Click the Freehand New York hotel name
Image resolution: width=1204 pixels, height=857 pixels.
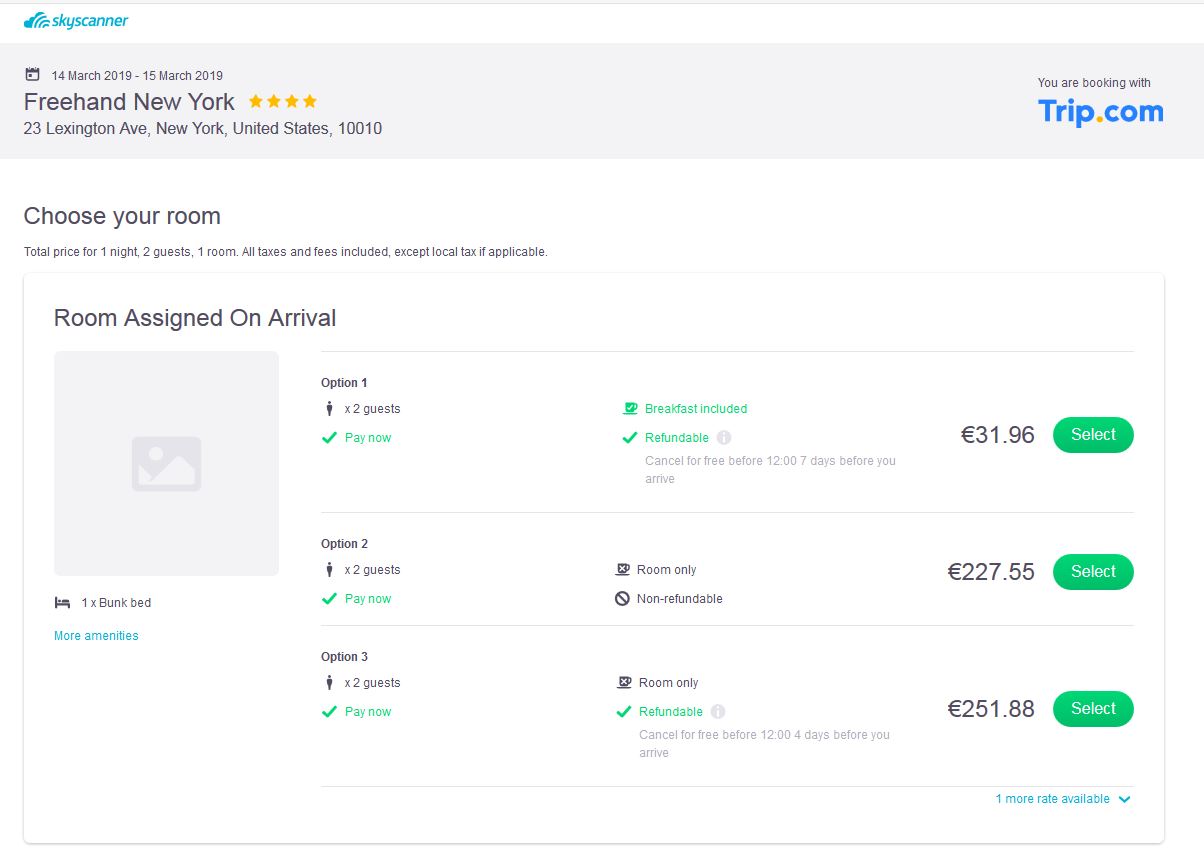click(129, 102)
